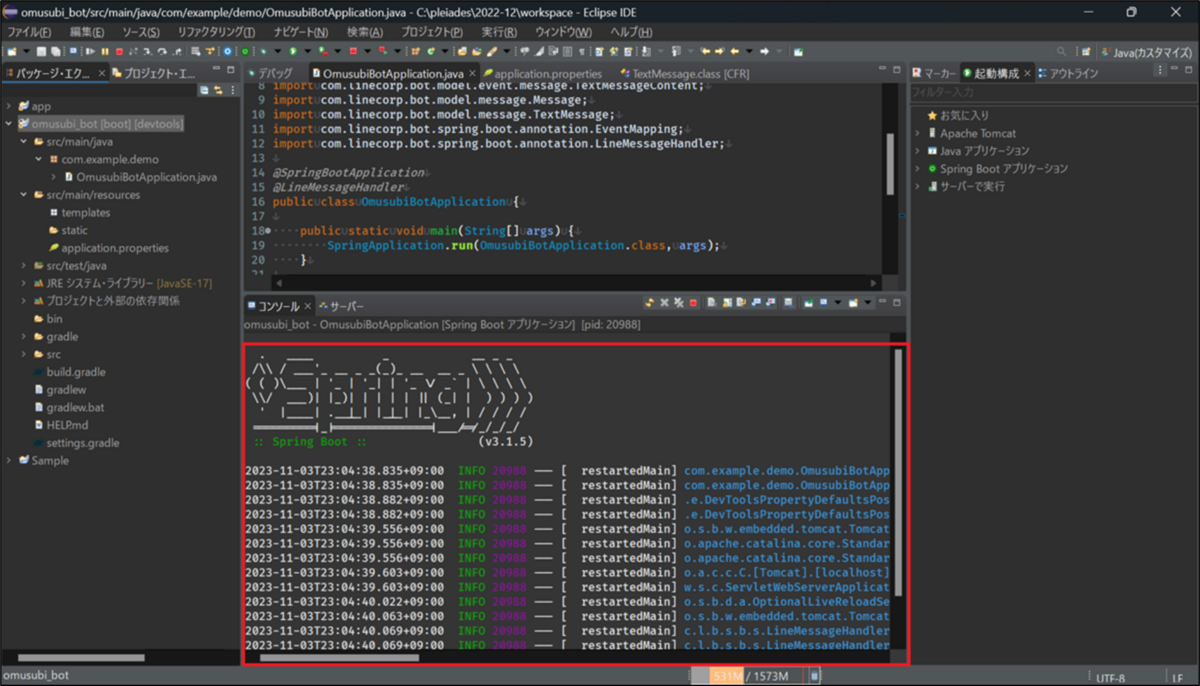1200x686 pixels.
Task: Click Clear Console icon in console toolbar
Action: click(712, 302)
